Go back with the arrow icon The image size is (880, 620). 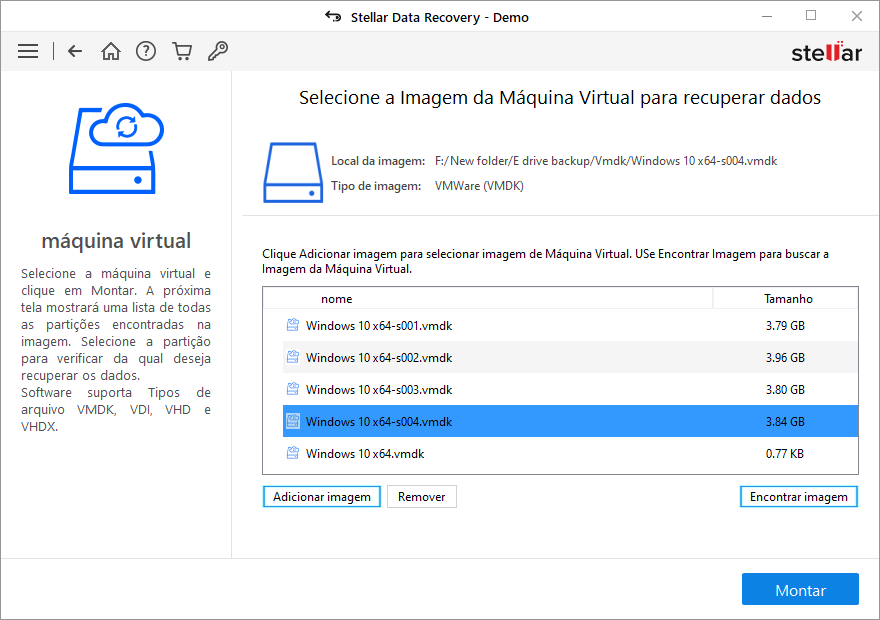tap(75, 52)
